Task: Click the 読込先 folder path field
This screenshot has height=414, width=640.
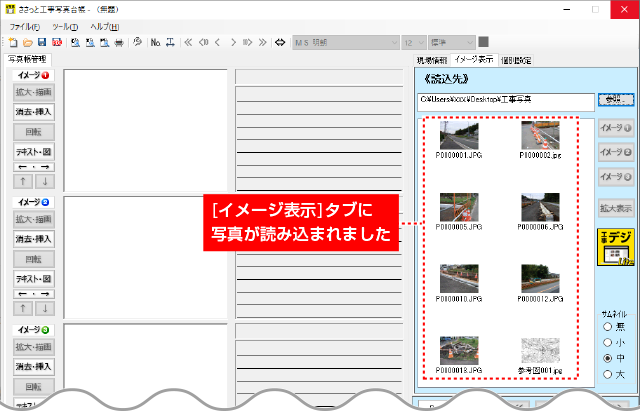Action: [506, 102]
